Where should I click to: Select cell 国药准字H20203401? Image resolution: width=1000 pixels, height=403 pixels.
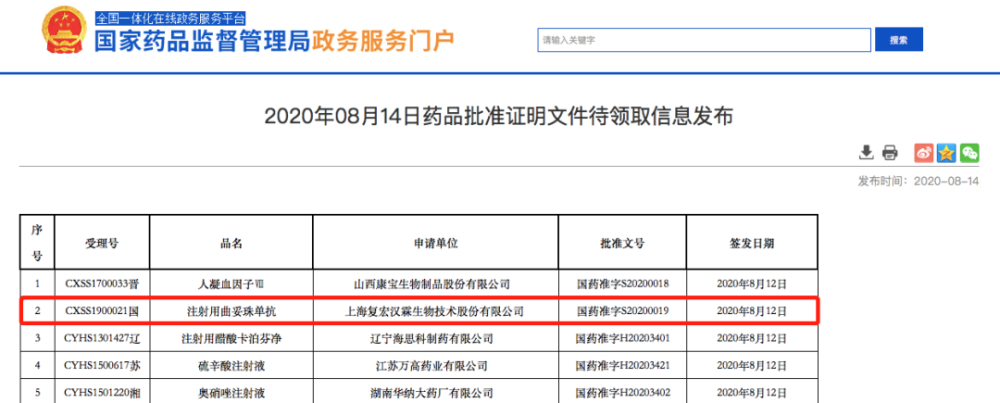click(622, 339)
